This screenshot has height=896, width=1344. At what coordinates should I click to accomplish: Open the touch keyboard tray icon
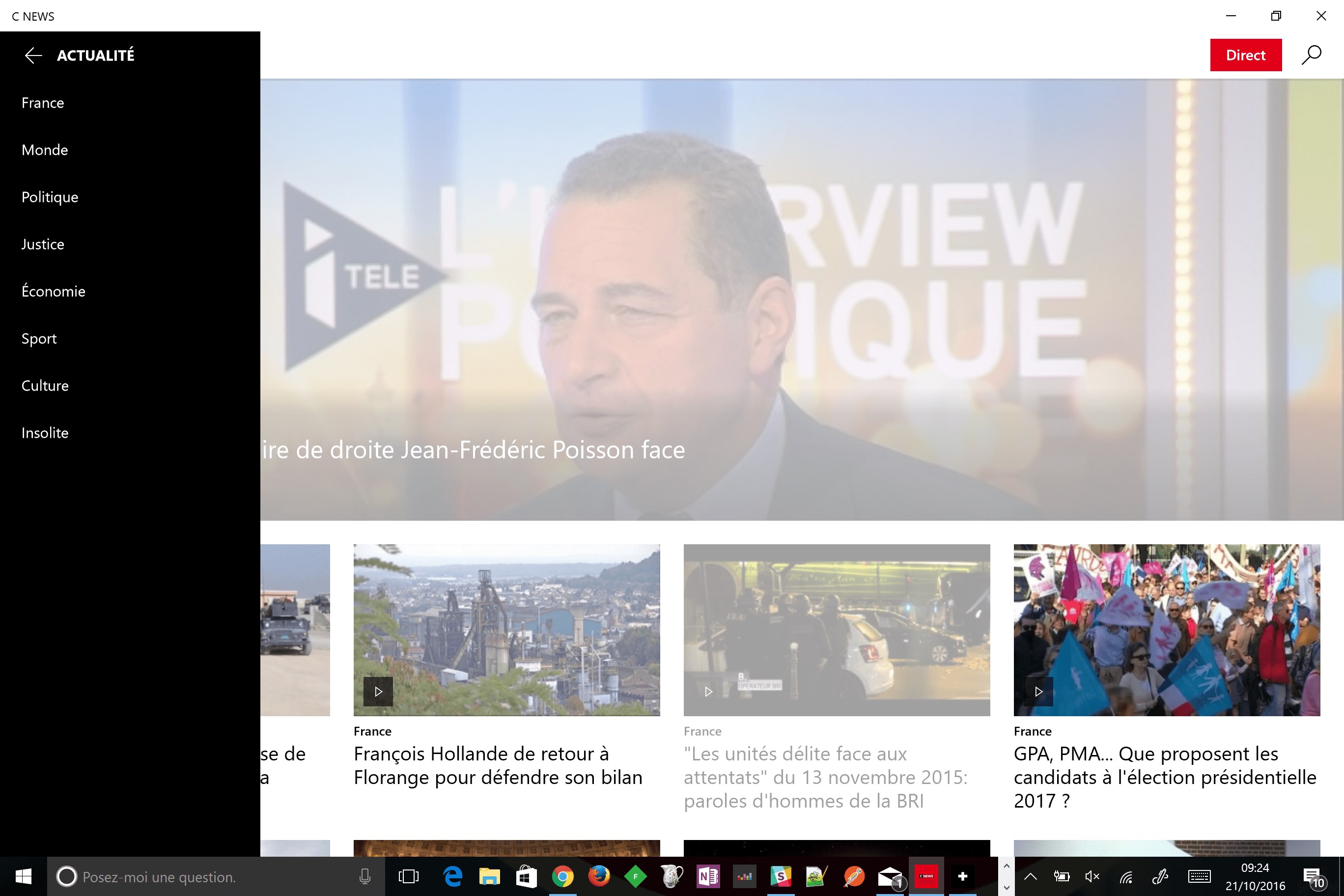pyautogui.click(x=1199, y=876)
